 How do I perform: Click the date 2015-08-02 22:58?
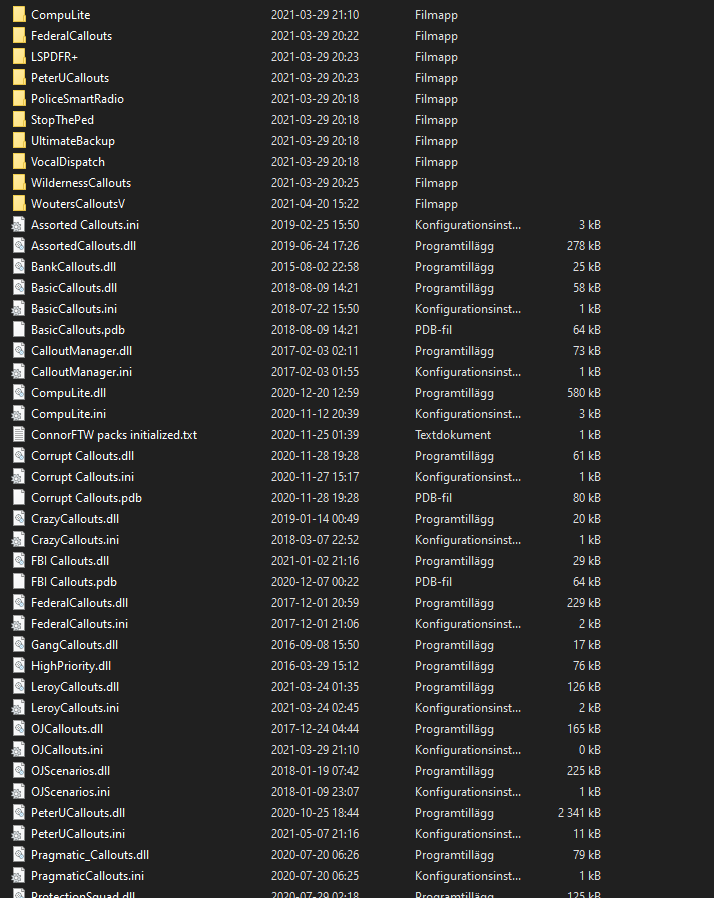(315, 267)
